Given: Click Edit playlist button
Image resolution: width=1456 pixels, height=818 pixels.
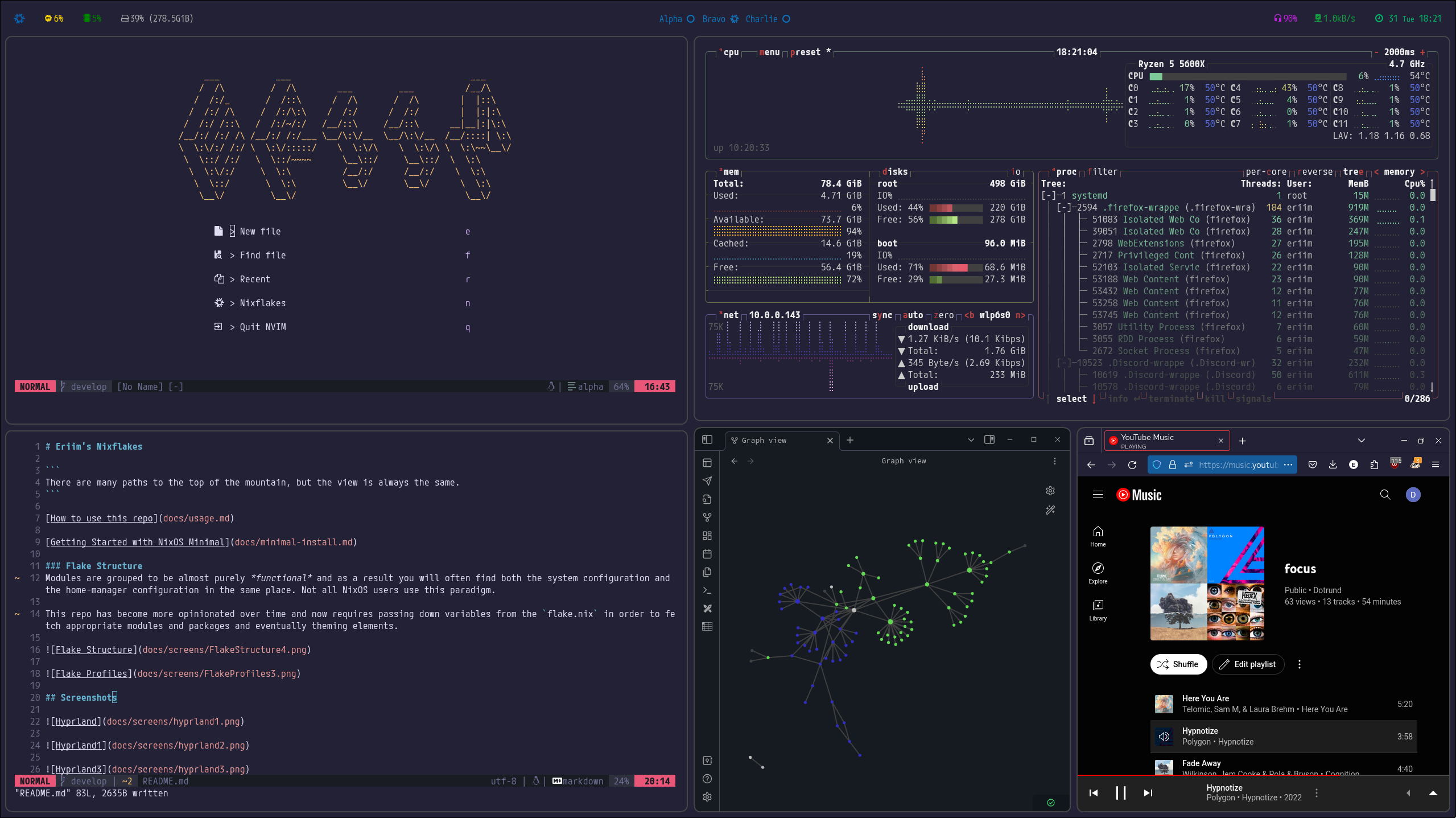Looking at the screenshot, I should (1248, 664).
